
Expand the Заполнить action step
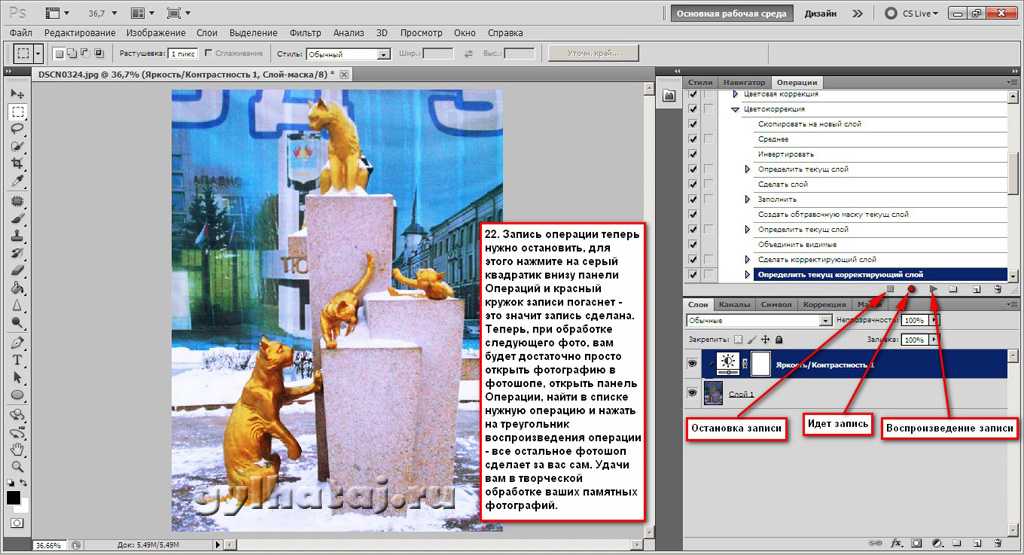[x=747, y=199]
